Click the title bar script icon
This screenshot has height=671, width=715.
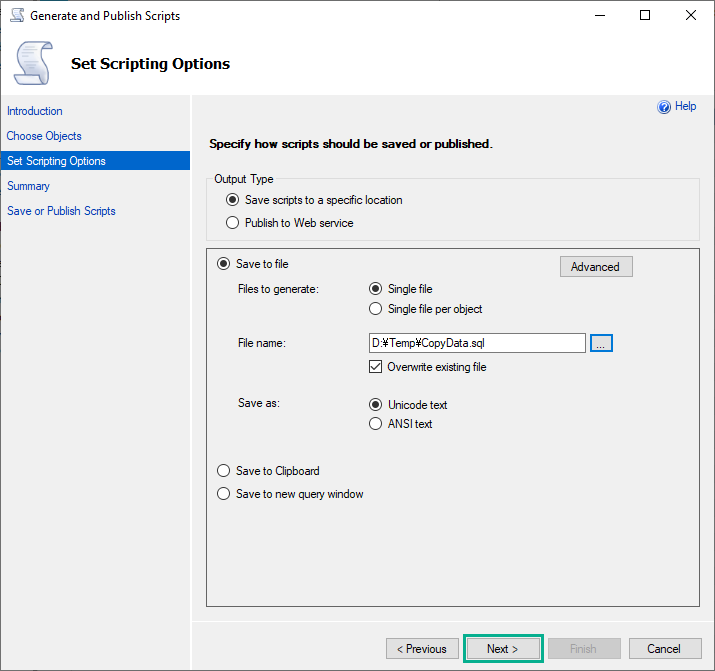16,16
